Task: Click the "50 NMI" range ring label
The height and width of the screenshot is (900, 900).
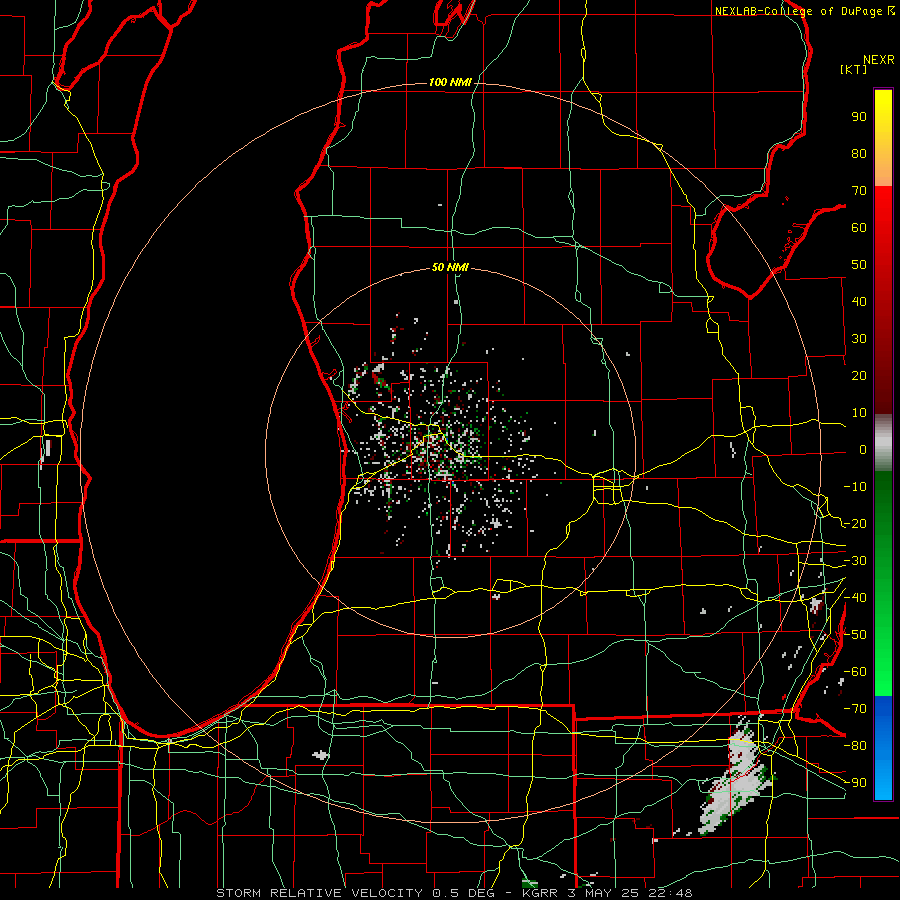Action: [x=450, y=267]
